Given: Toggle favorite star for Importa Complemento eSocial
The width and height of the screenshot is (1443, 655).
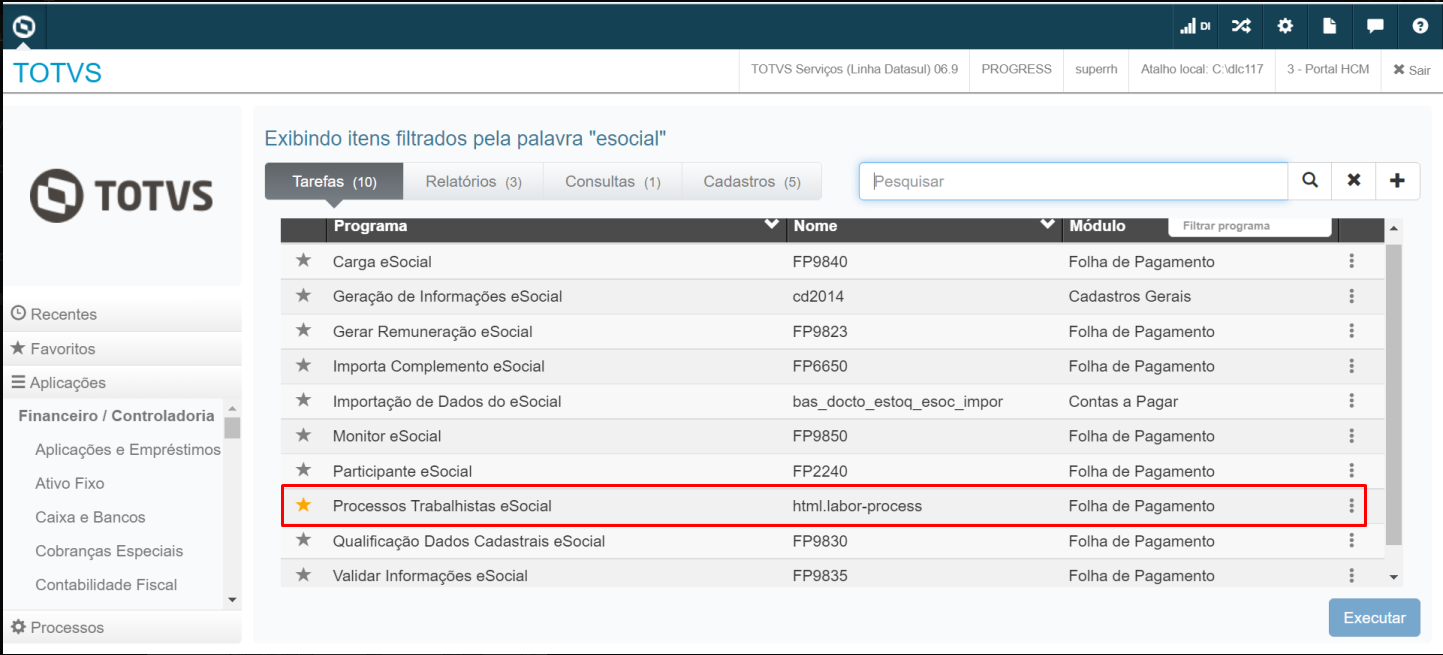Looking at the screenshot, I should pyautogui.click(x=304, y=366).
